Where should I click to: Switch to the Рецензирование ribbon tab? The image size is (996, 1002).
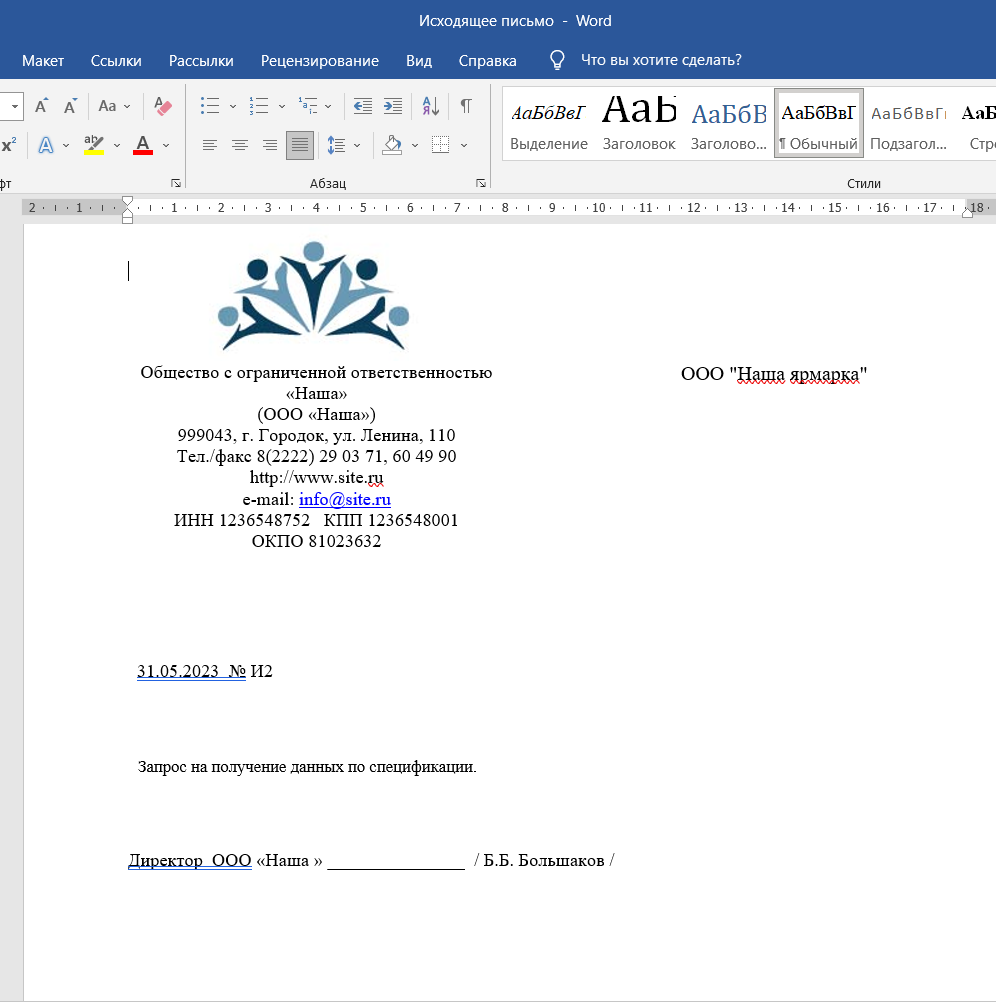tap(319, 60)
